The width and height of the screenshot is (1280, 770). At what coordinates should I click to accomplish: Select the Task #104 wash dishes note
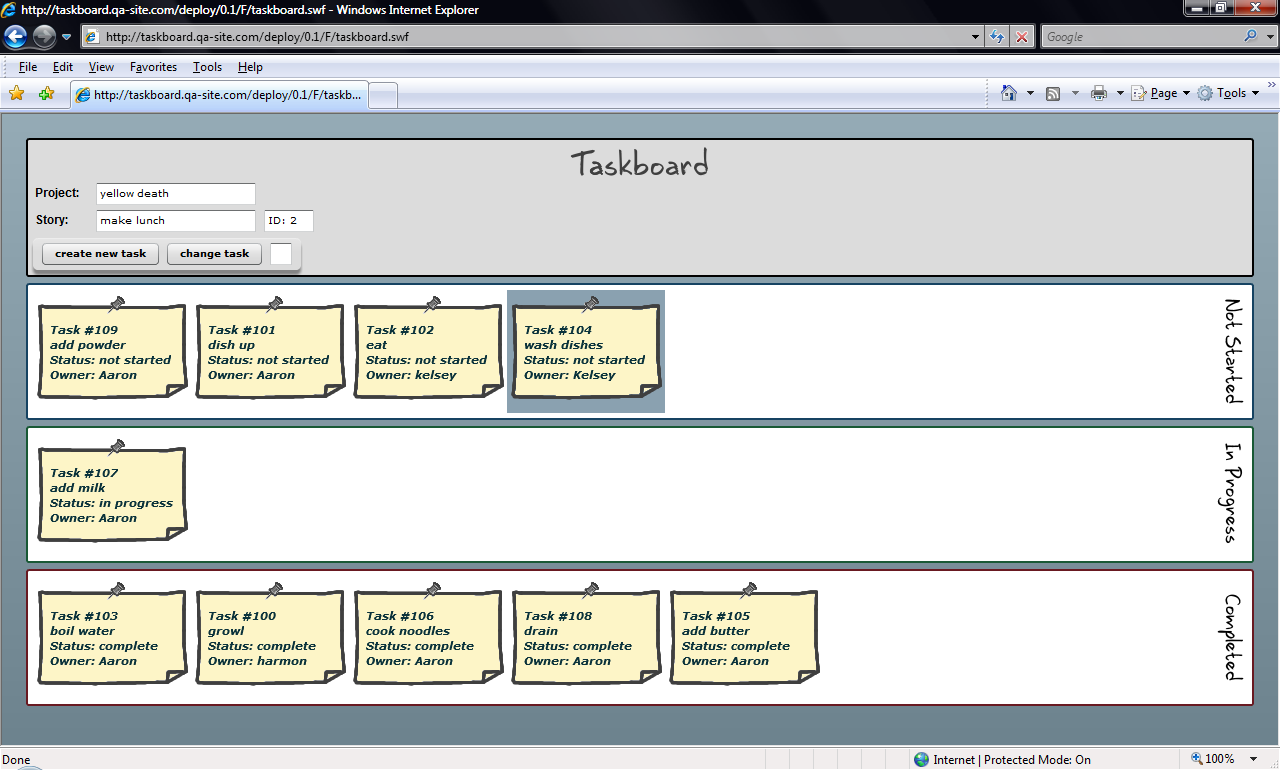[585, 352]
